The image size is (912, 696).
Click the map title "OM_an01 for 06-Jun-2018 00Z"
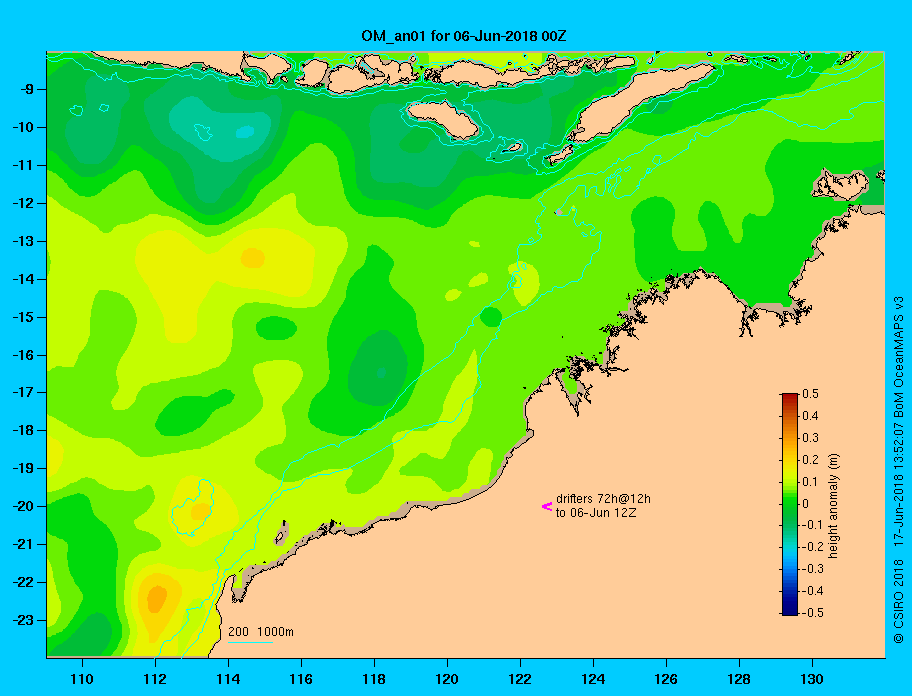[464, 36]
